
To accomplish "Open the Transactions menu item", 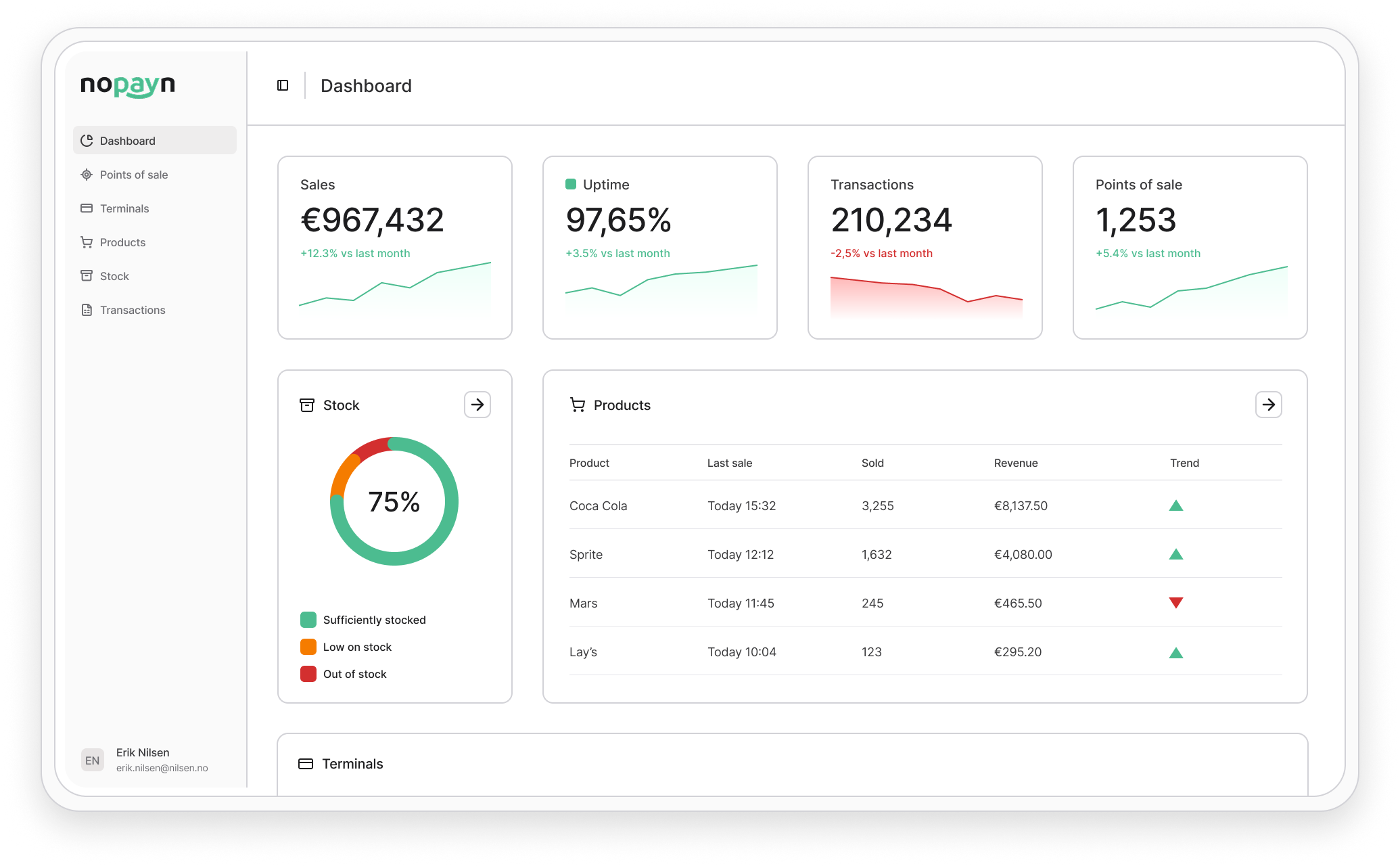I will [x=133, y=310].
